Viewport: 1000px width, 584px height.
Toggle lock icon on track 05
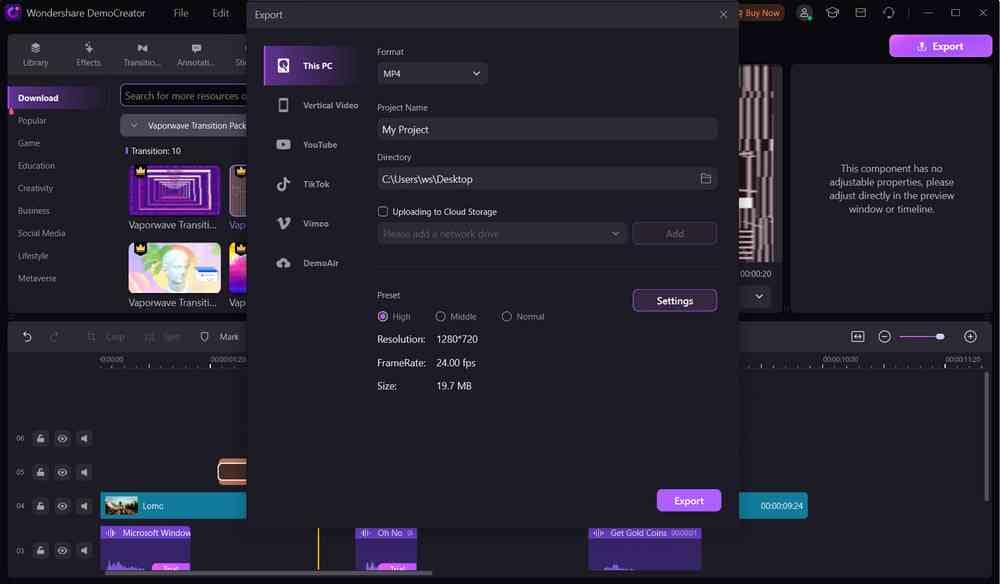tap(40, 472)
